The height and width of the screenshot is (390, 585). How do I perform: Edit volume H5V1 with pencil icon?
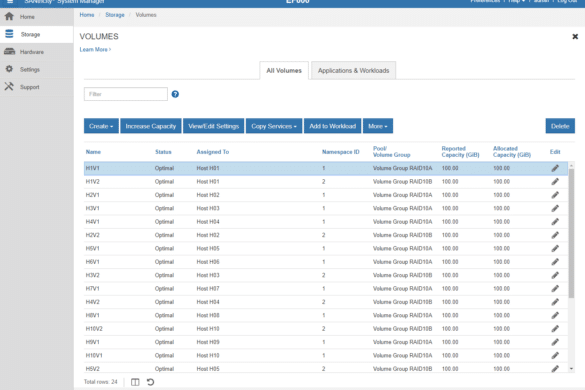pos(555,249)
